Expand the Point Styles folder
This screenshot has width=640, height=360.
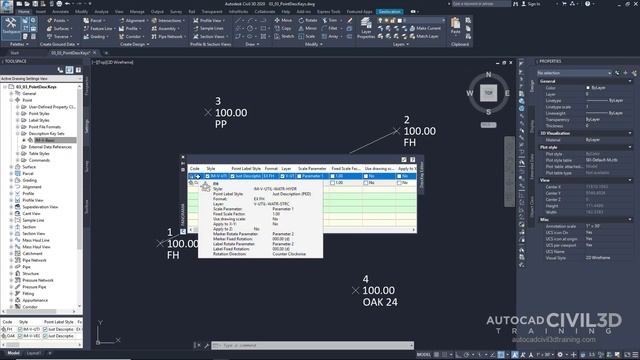(18, 113)
